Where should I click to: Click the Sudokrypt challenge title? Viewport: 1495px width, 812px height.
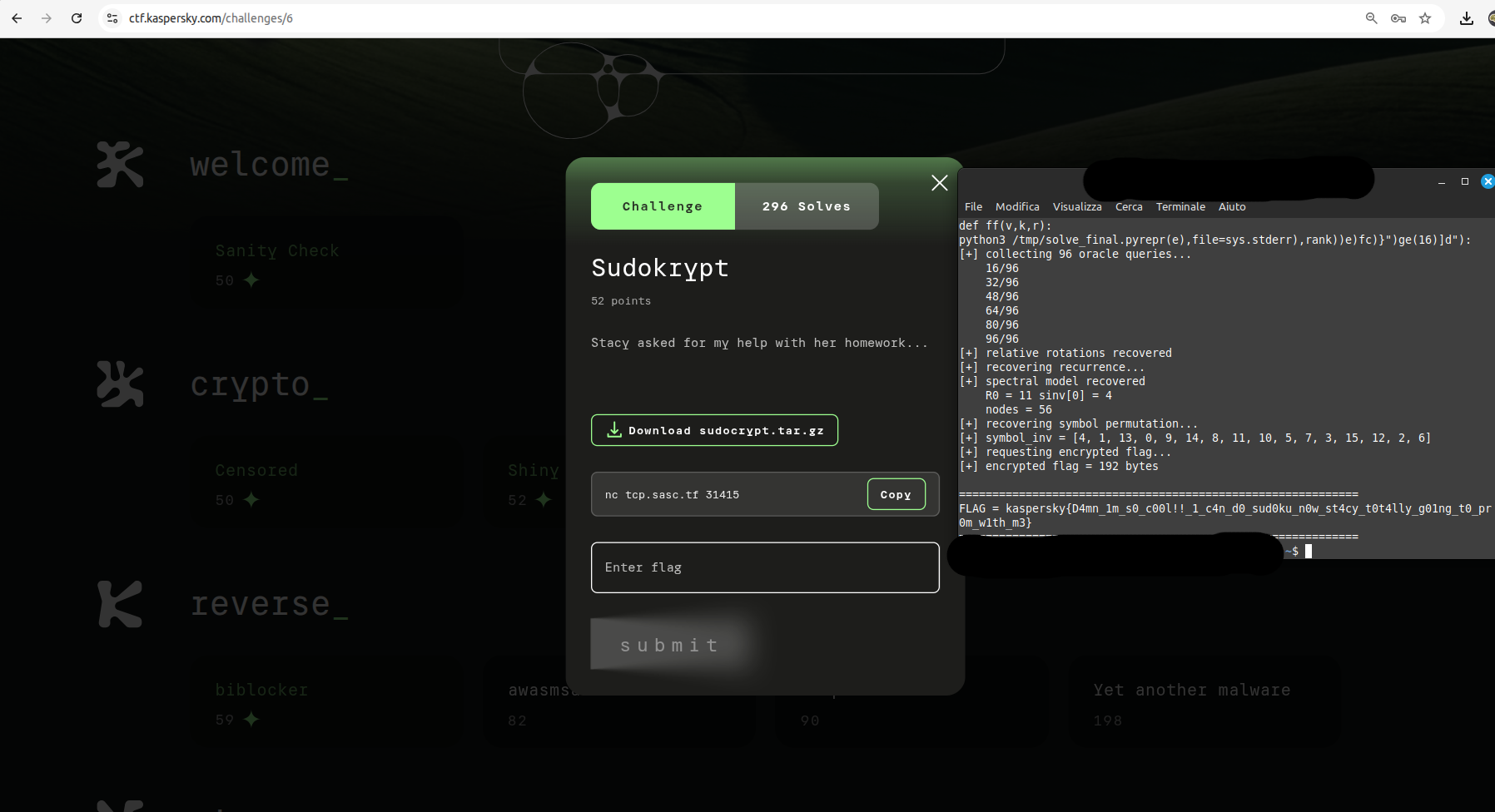click(x=660, y=268)
